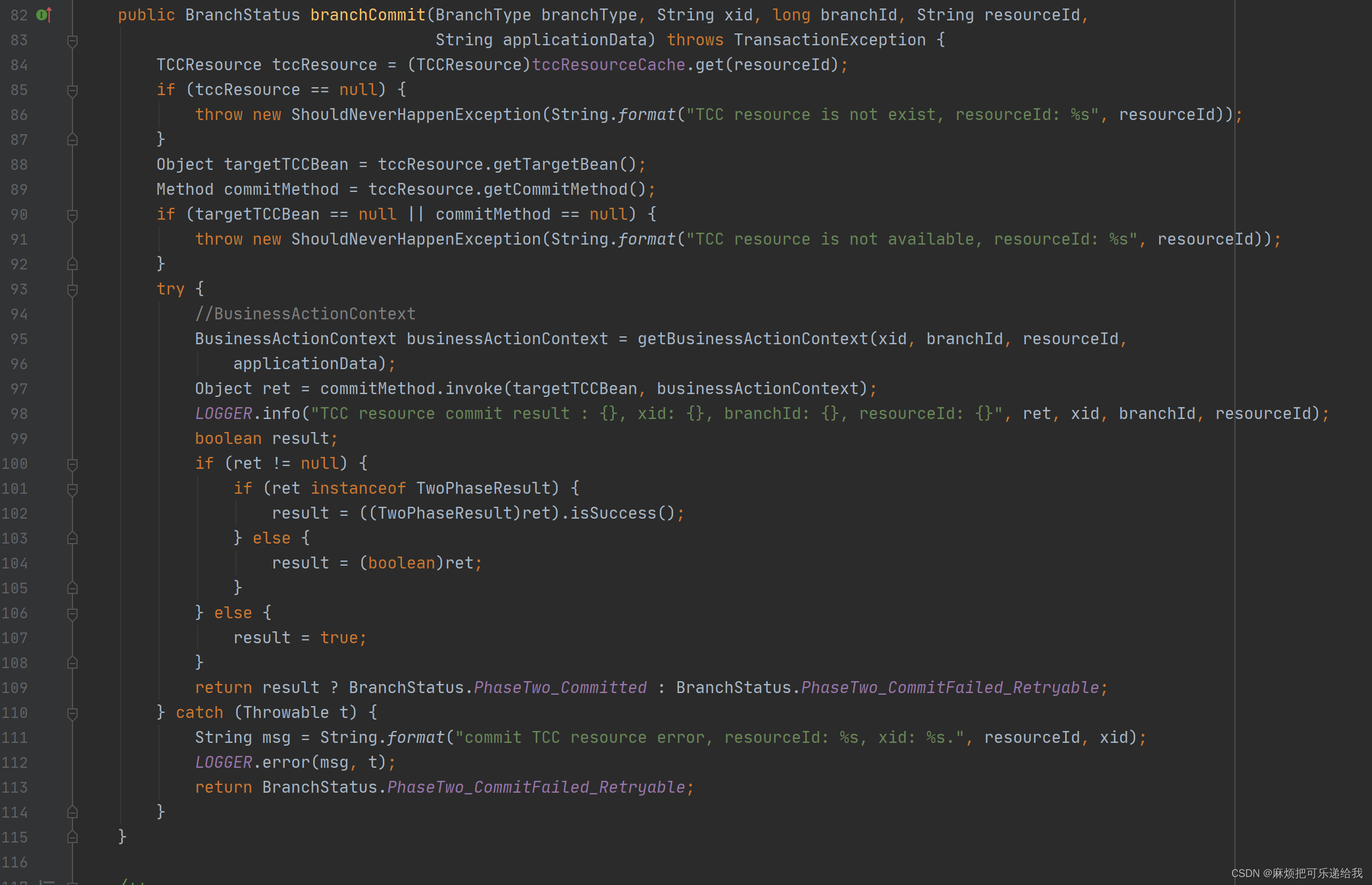The height and width of the screenshot is (885, 1372).
Task: Click the fold end marker at line 105
Action: pos(72,588)
